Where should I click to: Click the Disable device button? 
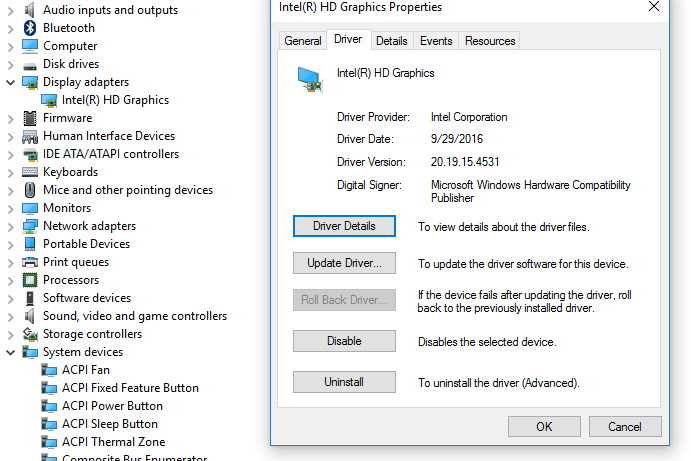click(x=344, y=341)
